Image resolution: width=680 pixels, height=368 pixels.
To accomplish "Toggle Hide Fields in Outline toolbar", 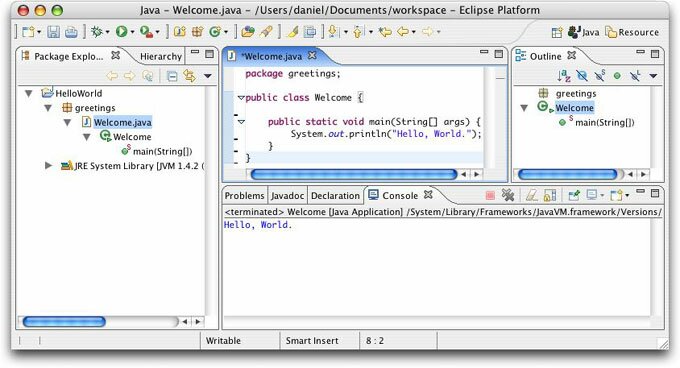I will (582, 76).
